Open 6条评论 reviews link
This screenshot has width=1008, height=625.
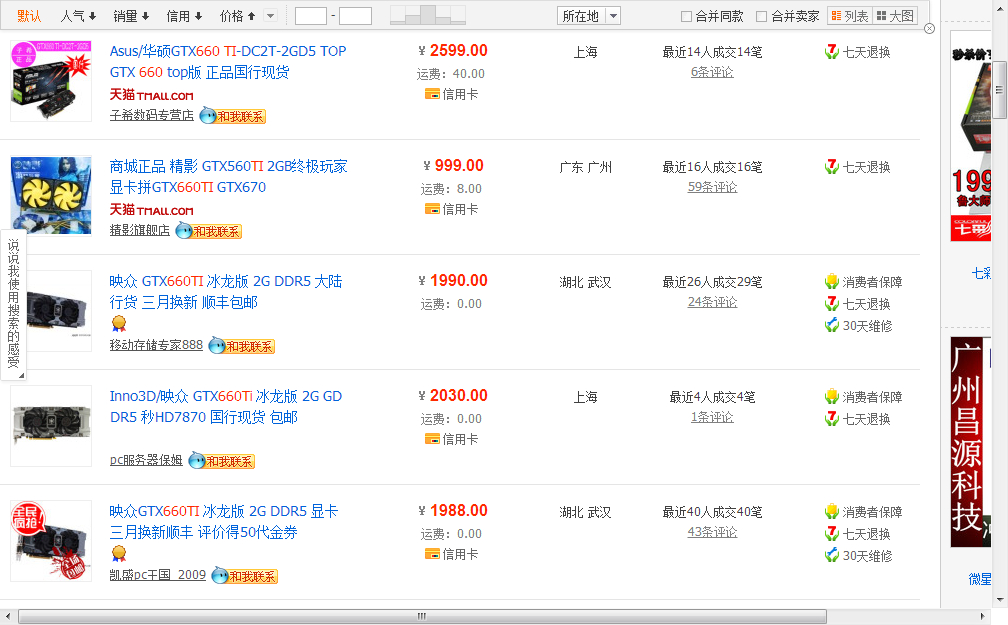(x=712, y=72)
